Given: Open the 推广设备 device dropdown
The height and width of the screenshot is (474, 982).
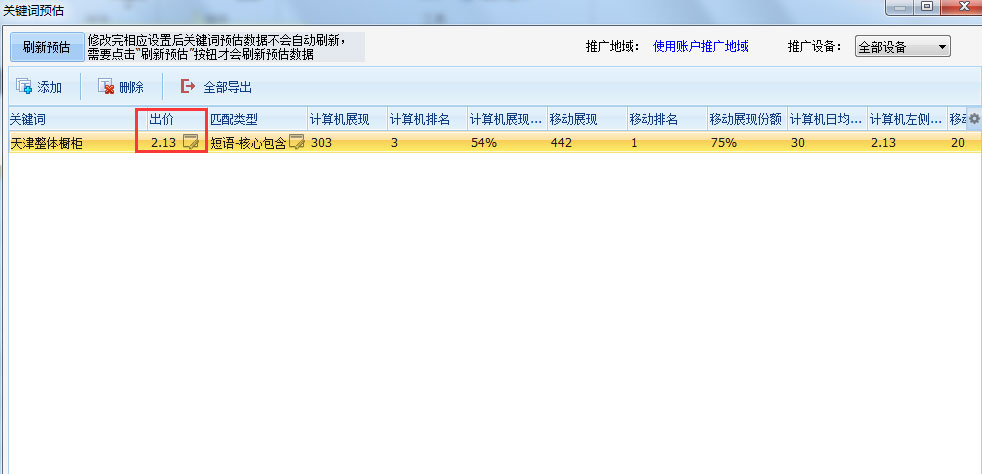Looking at the screenshot, I should pyautogui.click(x=902, y=47).
